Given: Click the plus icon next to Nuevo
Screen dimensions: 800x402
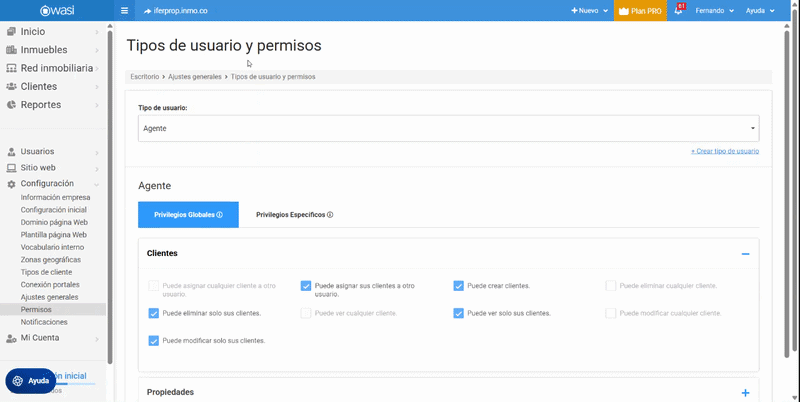Looking at the screenshot, I should pos(574,11).
